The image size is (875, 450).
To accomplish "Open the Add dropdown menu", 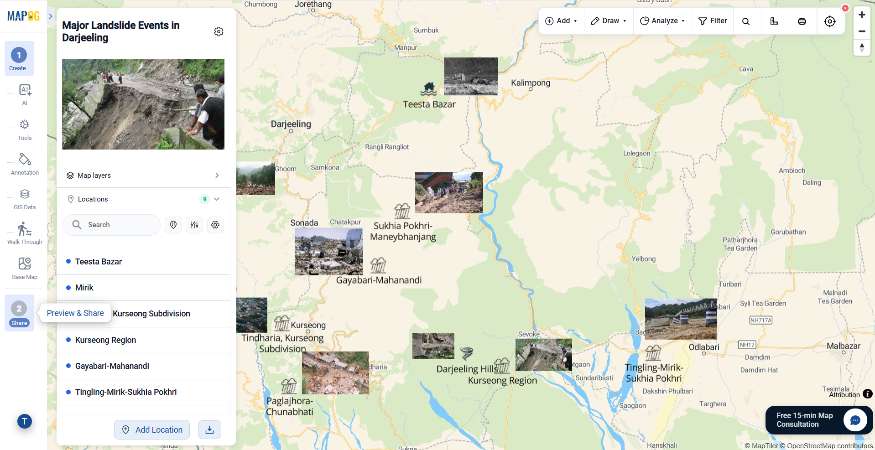I will point(561,21).
